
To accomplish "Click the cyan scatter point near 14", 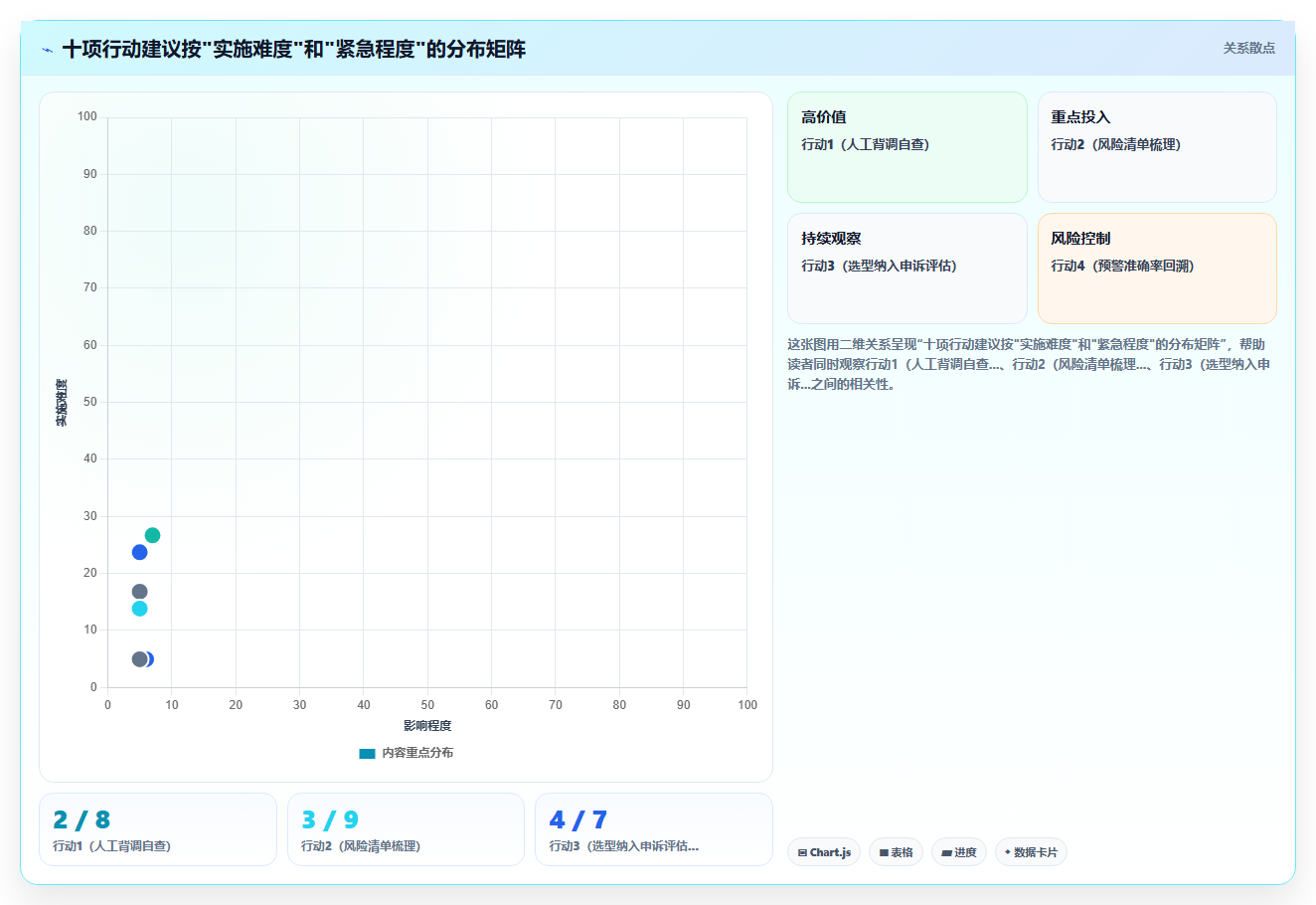I will [x=139, y=609].
